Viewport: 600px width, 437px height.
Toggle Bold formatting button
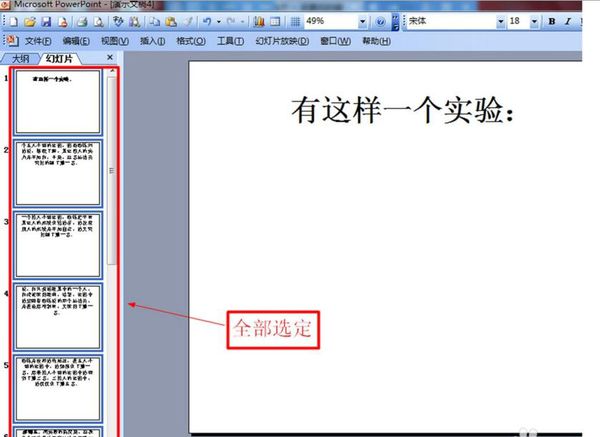click(552, 21)
